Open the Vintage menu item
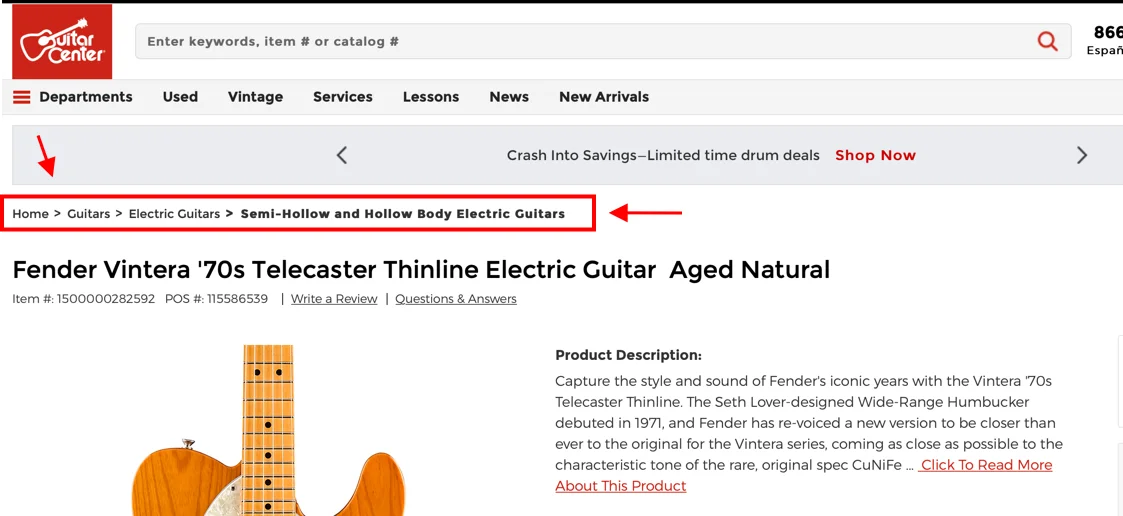This screenshot has height=516, width=1123. pyautogui.click(x=256, y=97)
